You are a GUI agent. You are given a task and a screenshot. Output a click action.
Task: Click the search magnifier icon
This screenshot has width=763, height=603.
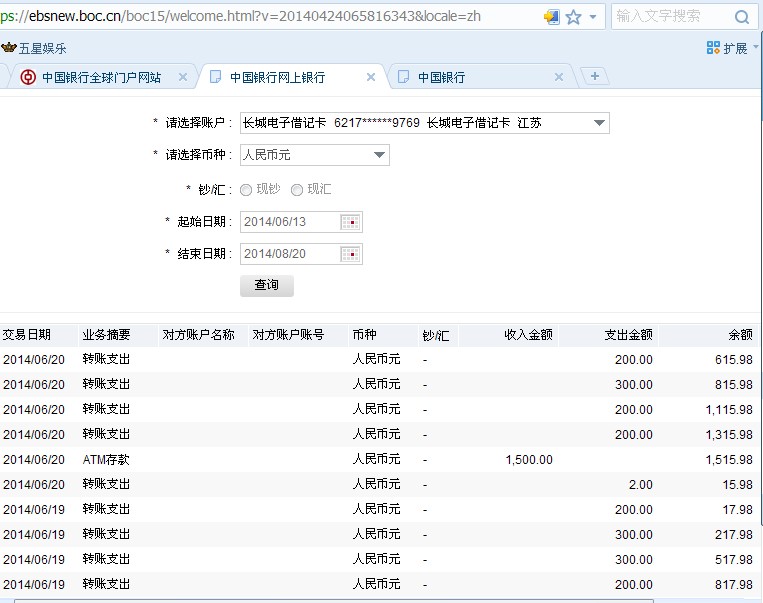point(741,17)
